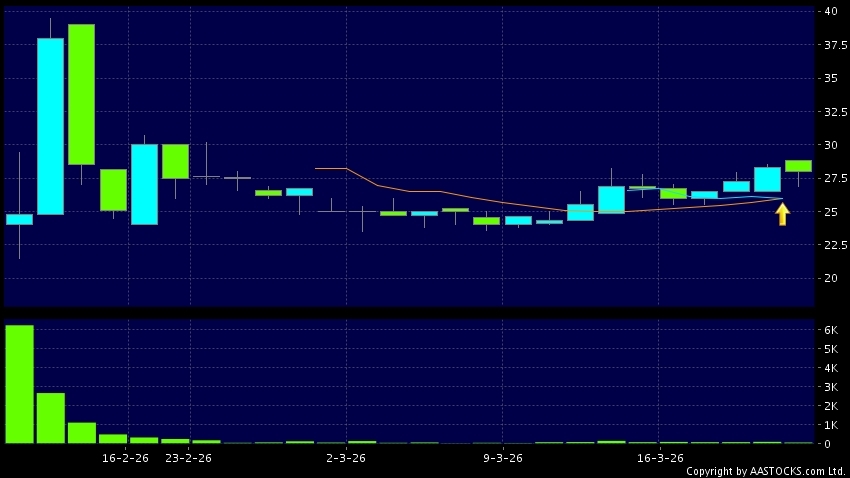The height and width of the screenshot is (478, 850).
Task: Click the largest green volume bar
Action: point(19,384)
